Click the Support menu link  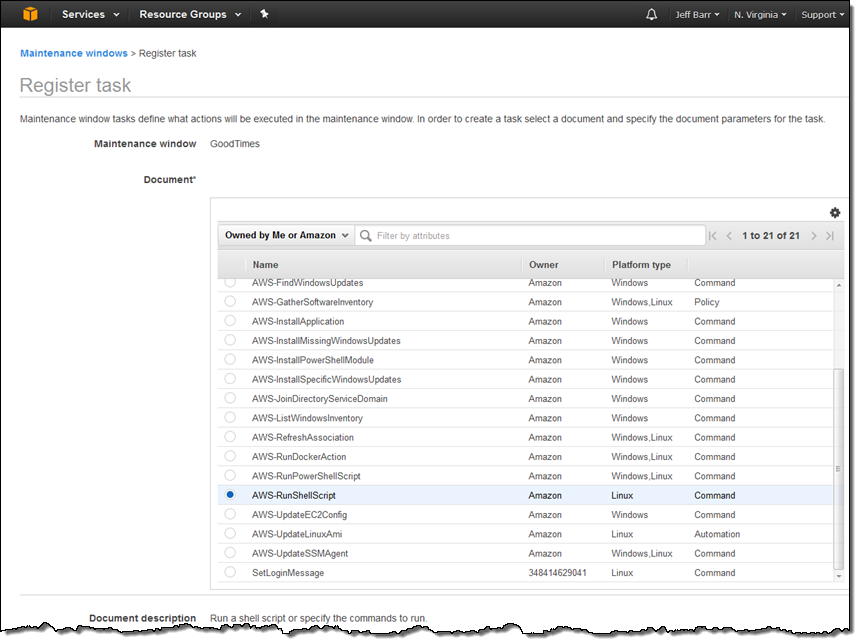[822, 15]
